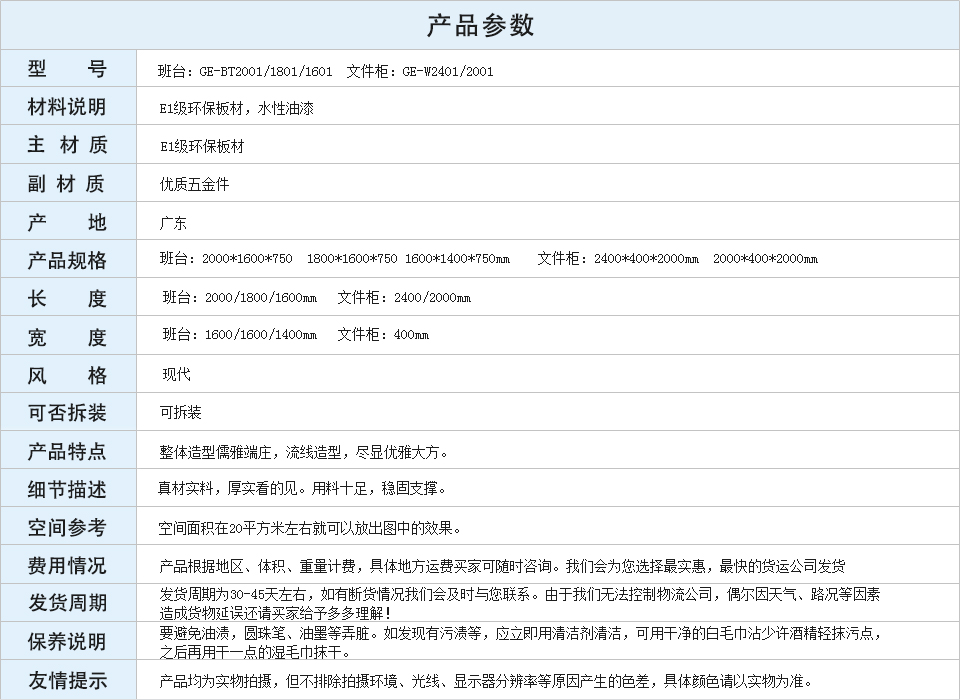Select the 友情提示 row label

click(67, 680)
